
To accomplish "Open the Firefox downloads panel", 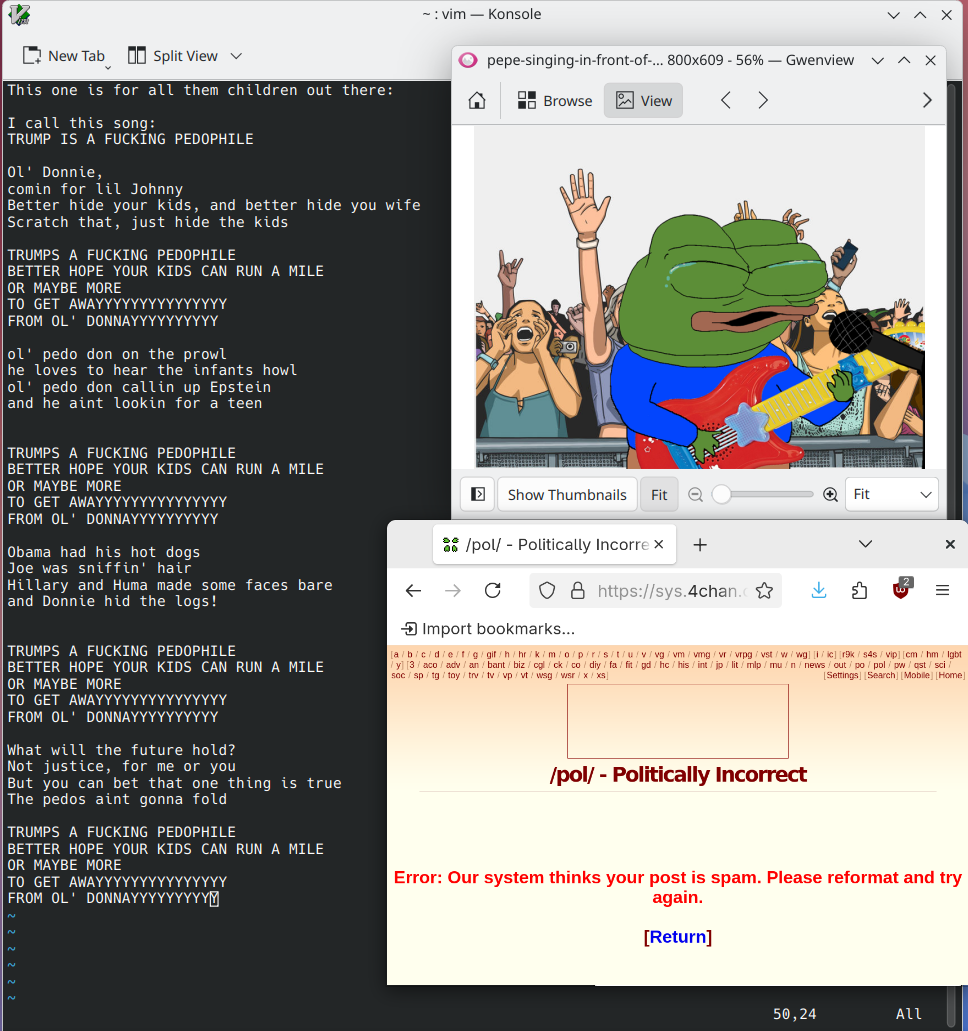I will coord(819,590).
